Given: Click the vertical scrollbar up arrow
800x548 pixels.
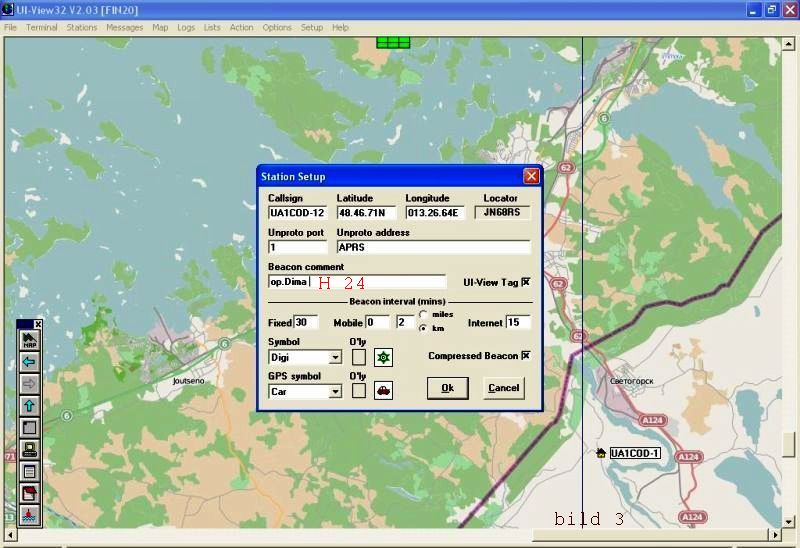Looking at the screenshot, I should [789, 44].
